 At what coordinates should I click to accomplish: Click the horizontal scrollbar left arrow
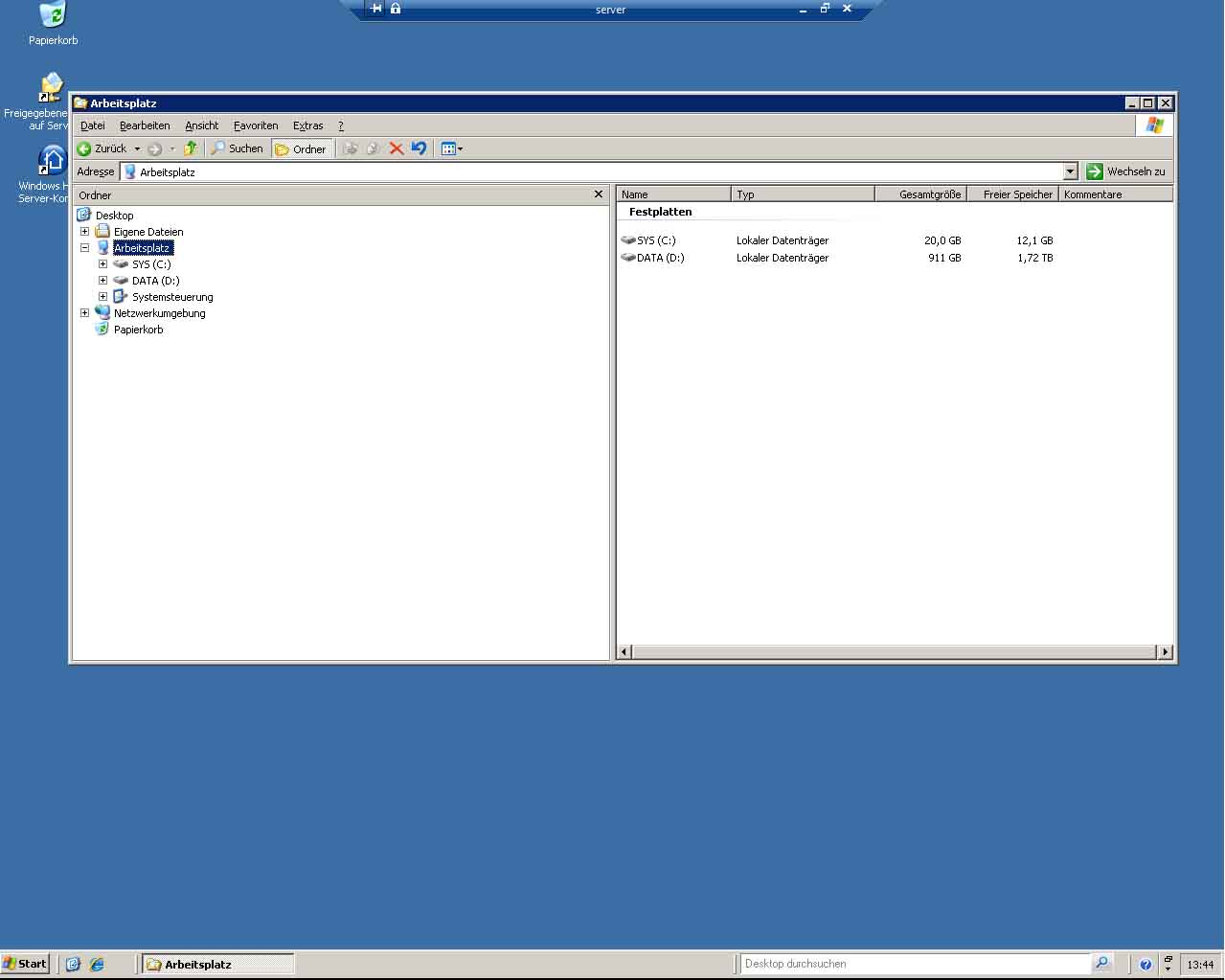624,652
